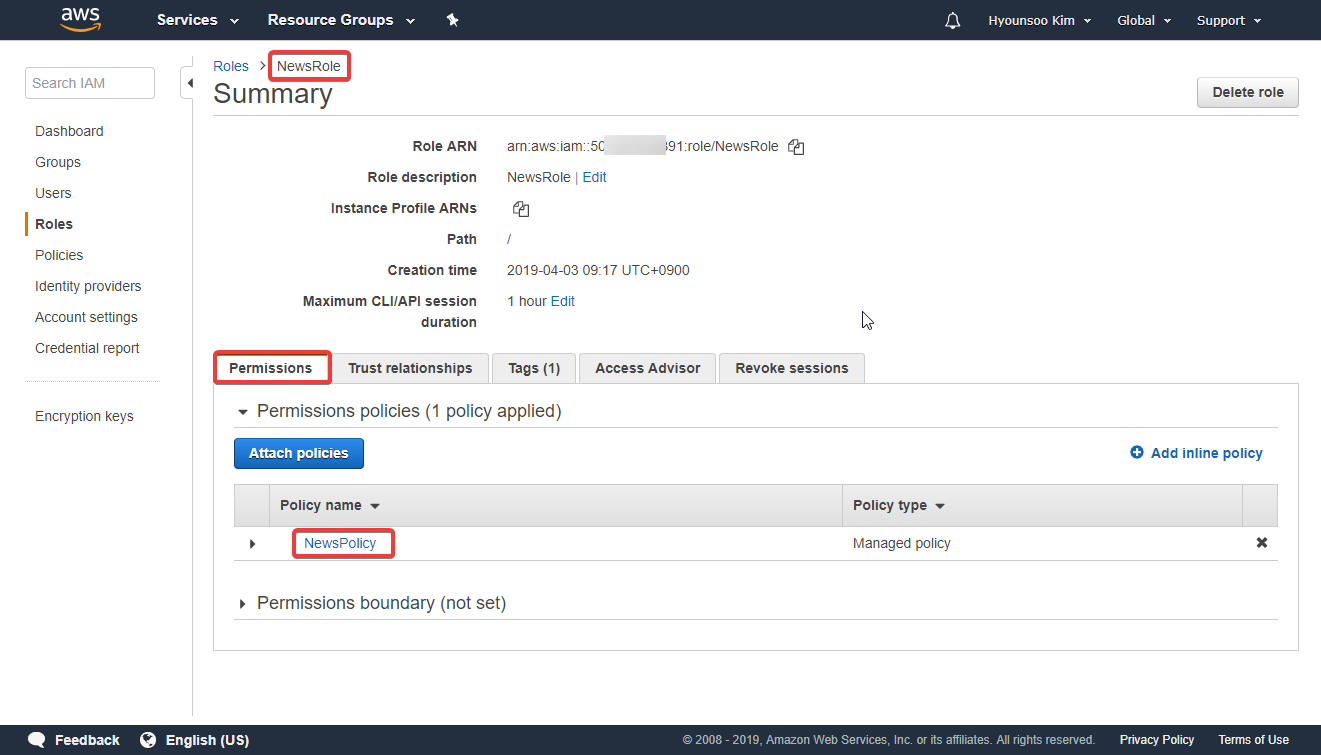
Task: Copy the Role ARN with copy icon
Action: coord(796,147)
